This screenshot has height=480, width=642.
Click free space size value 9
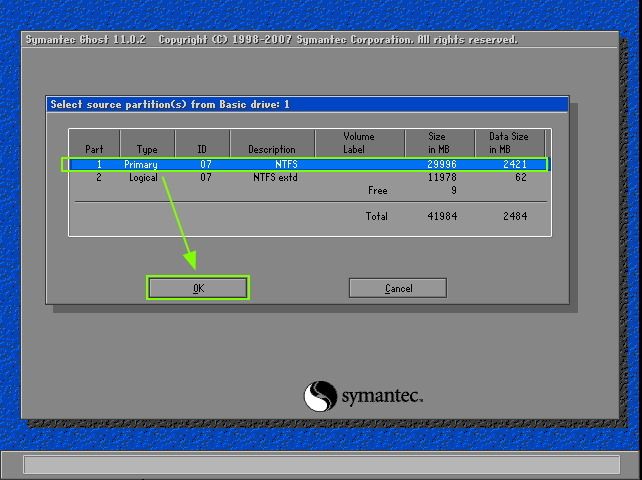click(453, 190)
